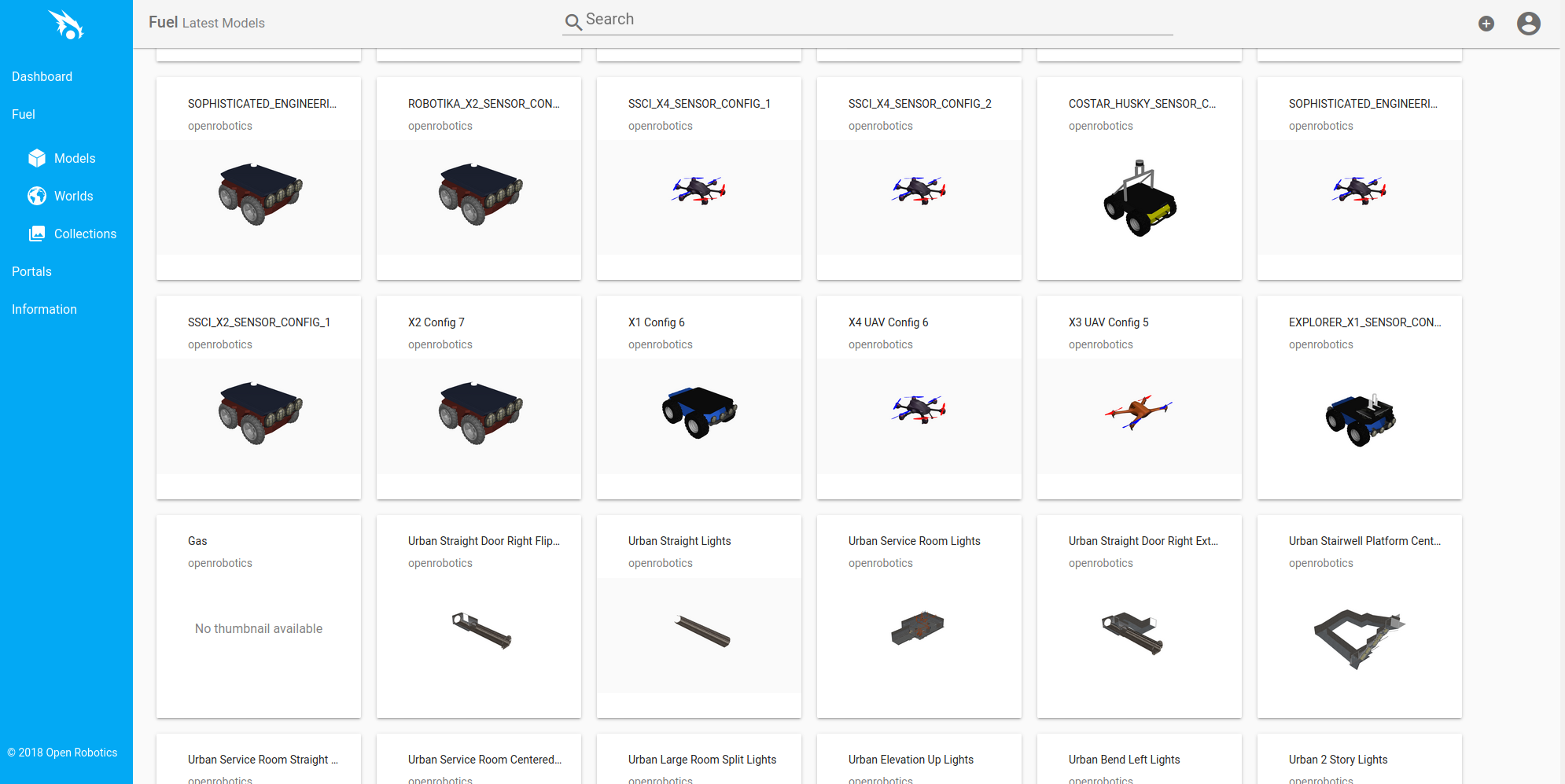The height and width of the screenshot is (784, 1565).
Task: Open the Urban Stairwell Platform model thumbnail
Action: [x=1359, y=637]
